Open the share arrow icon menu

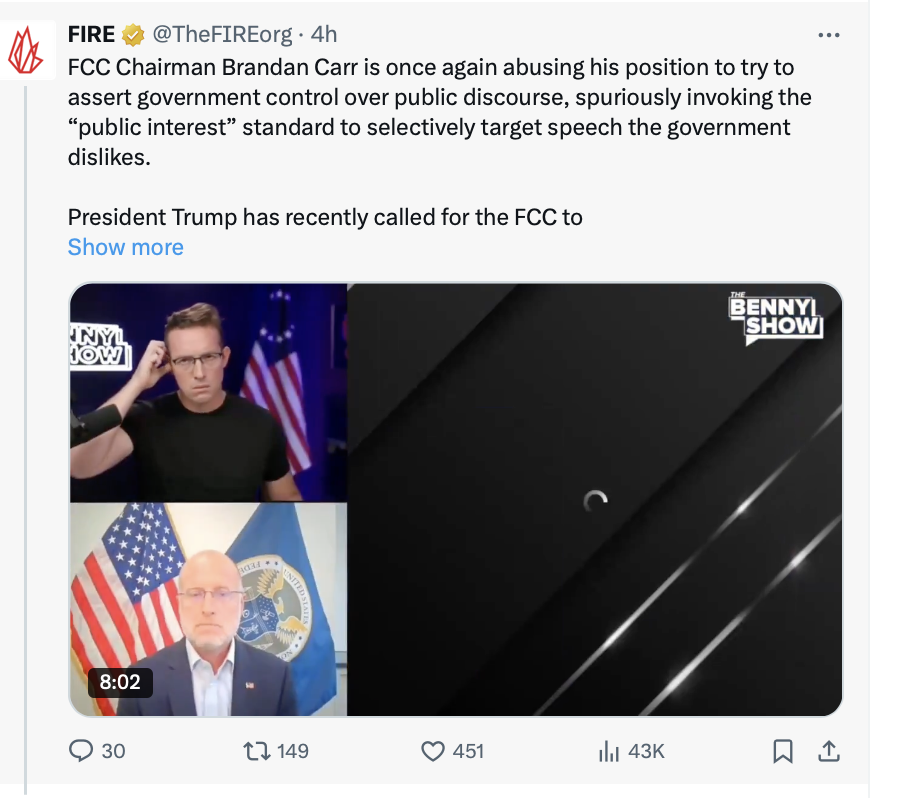[829, 750]
